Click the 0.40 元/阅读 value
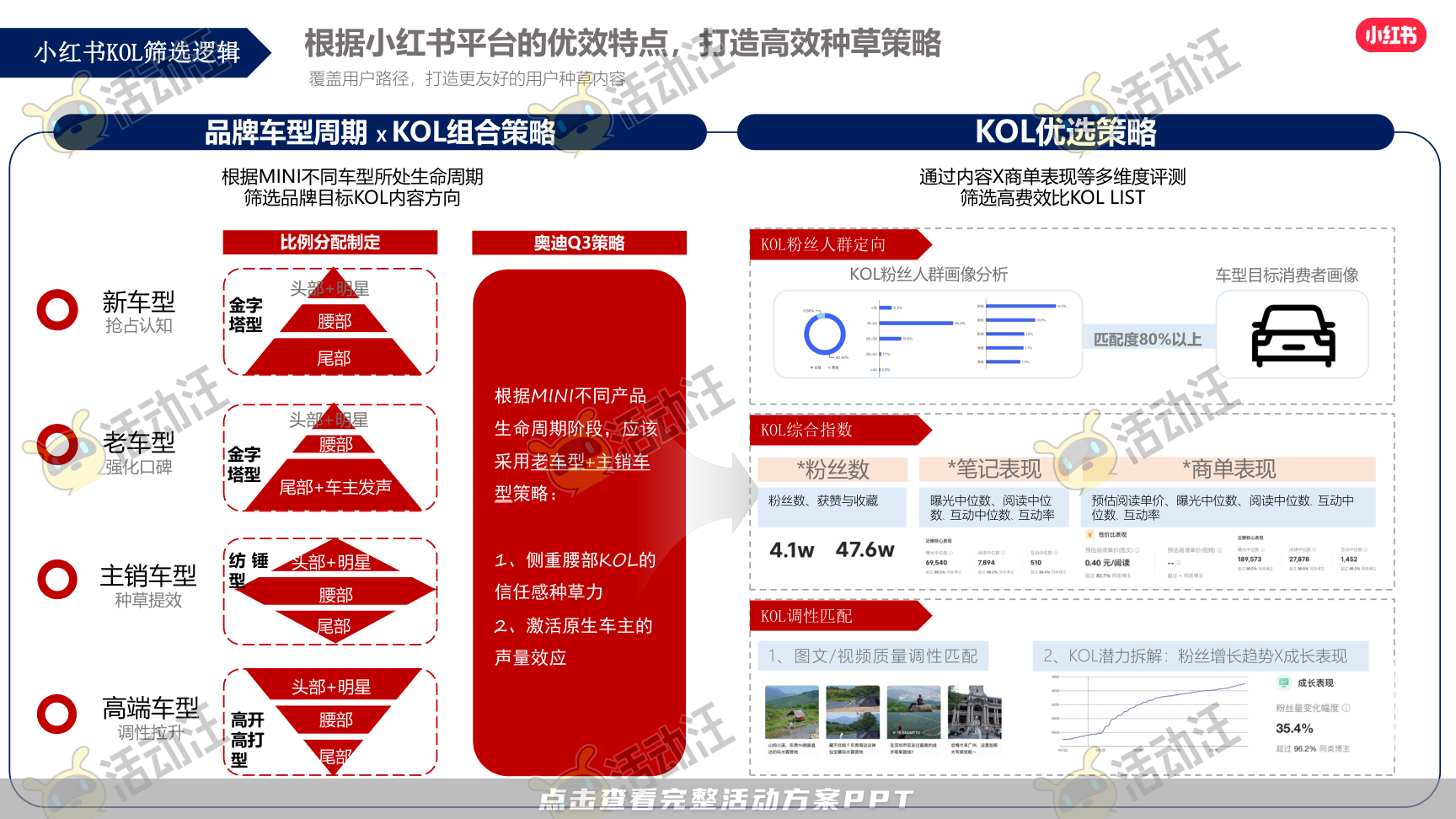 click(1107, 563)
